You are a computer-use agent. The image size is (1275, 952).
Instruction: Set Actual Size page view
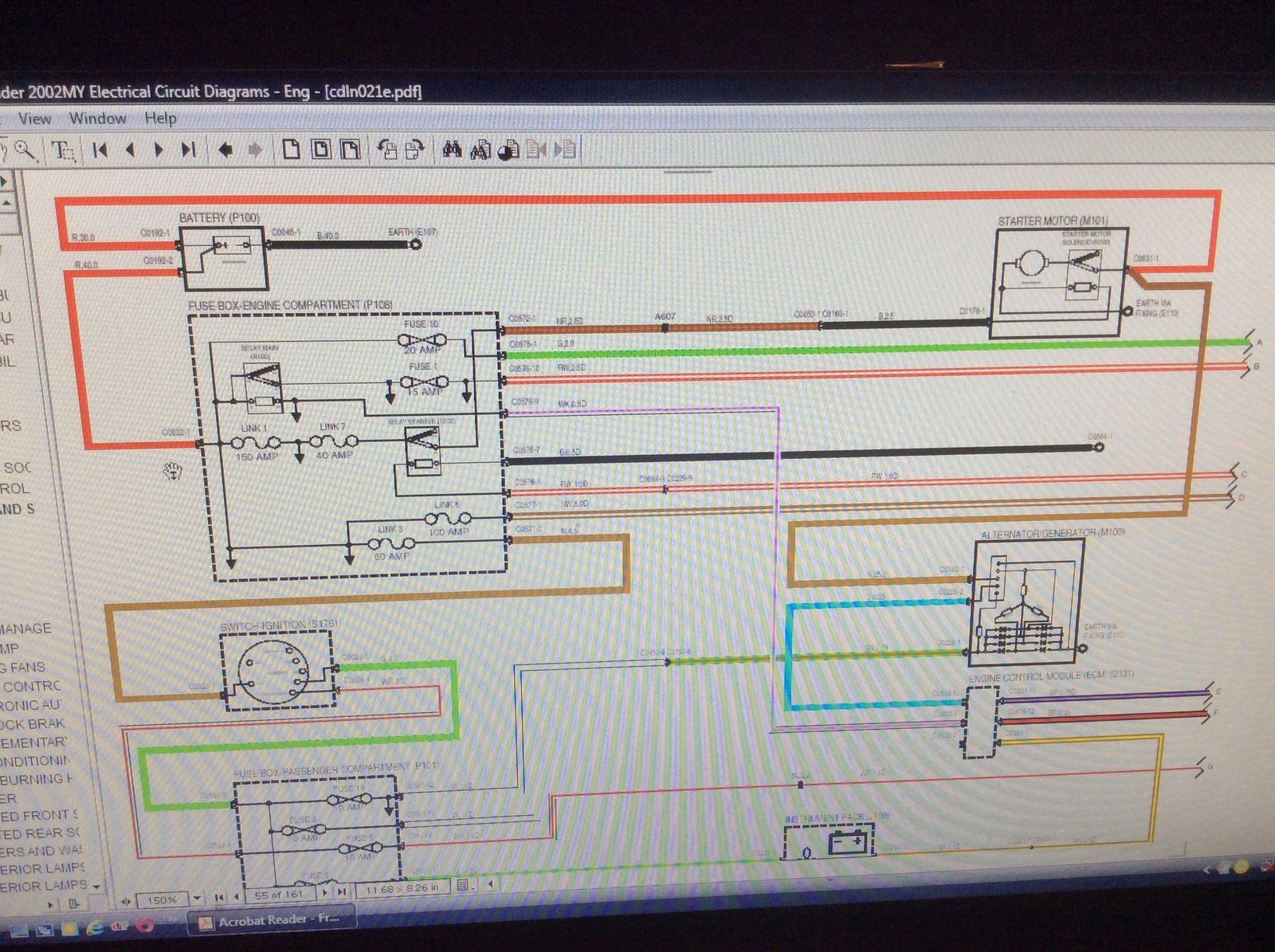[292, 149]
